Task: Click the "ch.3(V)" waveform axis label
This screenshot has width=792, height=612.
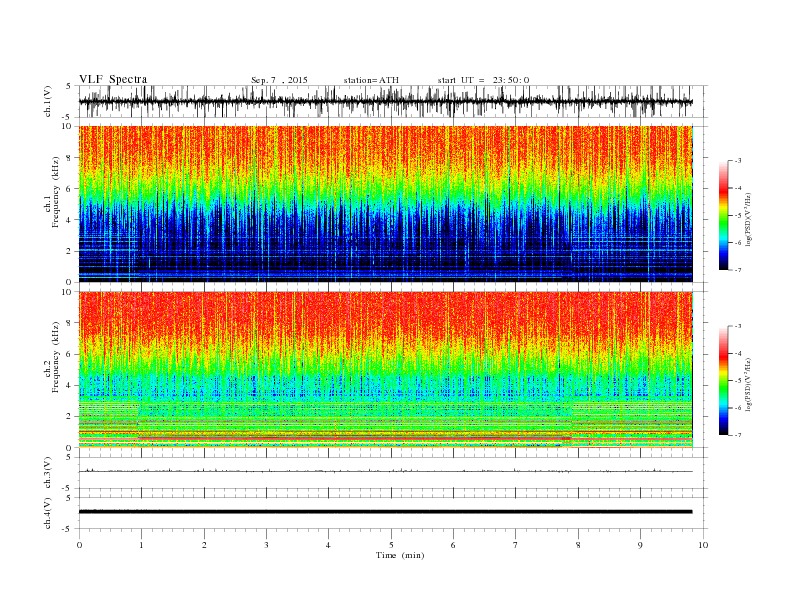Action: point(48,473)
